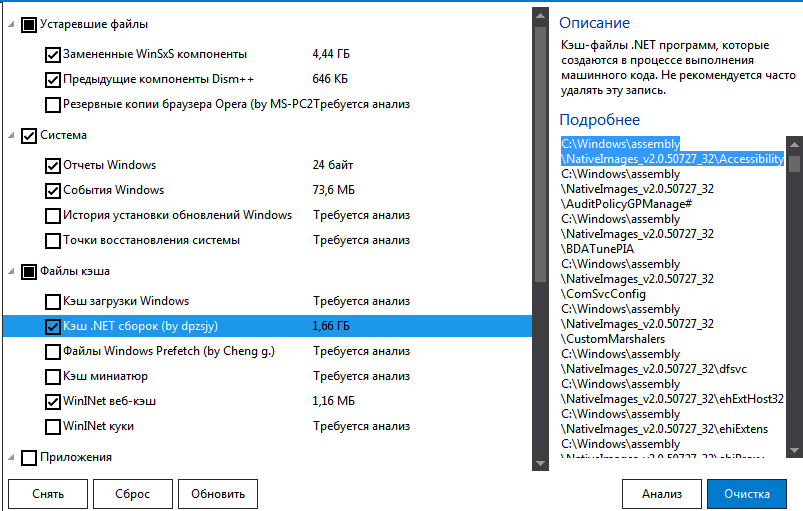Tick Файлы Windows Prefetch checkbox
Image resolution: width=803 pixels, height=511 pixels.
pyautogui.click(x=53, y=351)
